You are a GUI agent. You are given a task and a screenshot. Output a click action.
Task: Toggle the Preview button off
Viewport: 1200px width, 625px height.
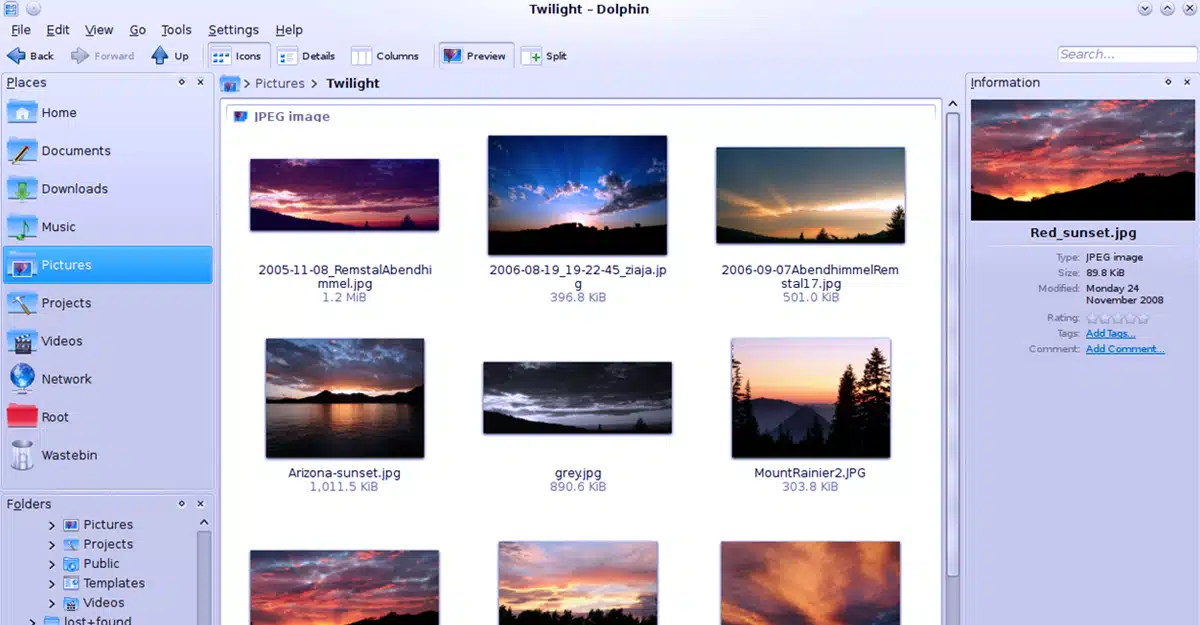[475, 56]
